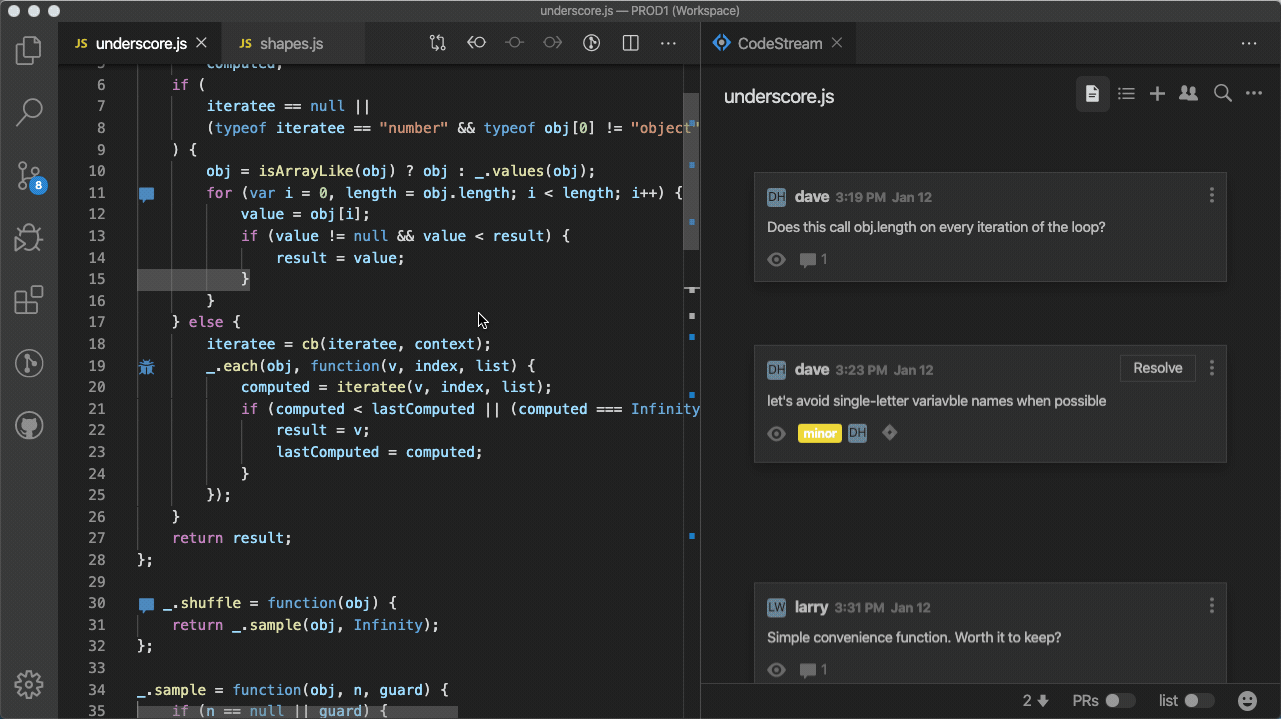Image resolution: width=1281 pixels, height=719 pixels.
Task: Open the Extensions view
Action: click(29, 300)
